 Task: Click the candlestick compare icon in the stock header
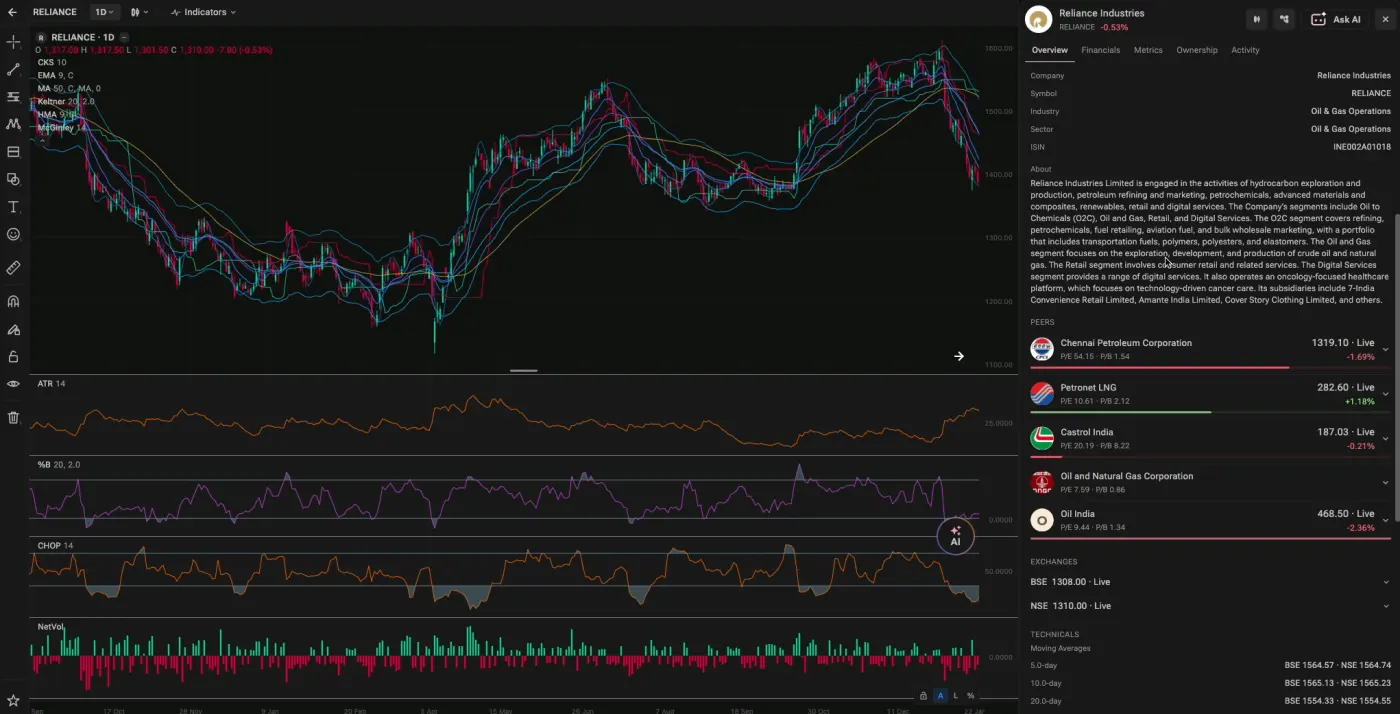click(1257, 19)
